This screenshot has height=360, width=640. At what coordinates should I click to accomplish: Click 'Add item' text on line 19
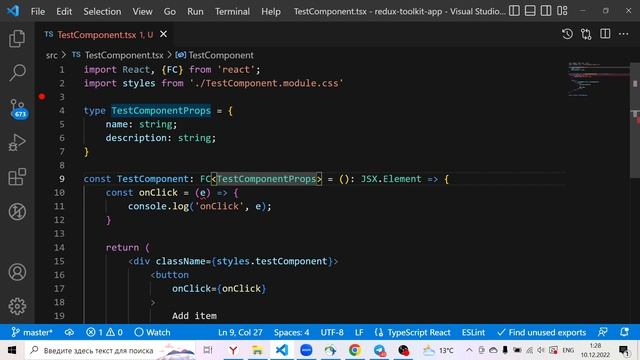[x=194, y=316]
